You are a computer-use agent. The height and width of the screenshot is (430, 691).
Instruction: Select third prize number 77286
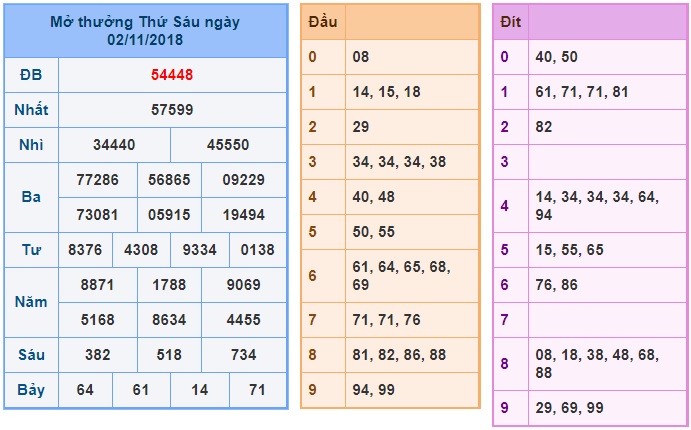pos(97,180)
